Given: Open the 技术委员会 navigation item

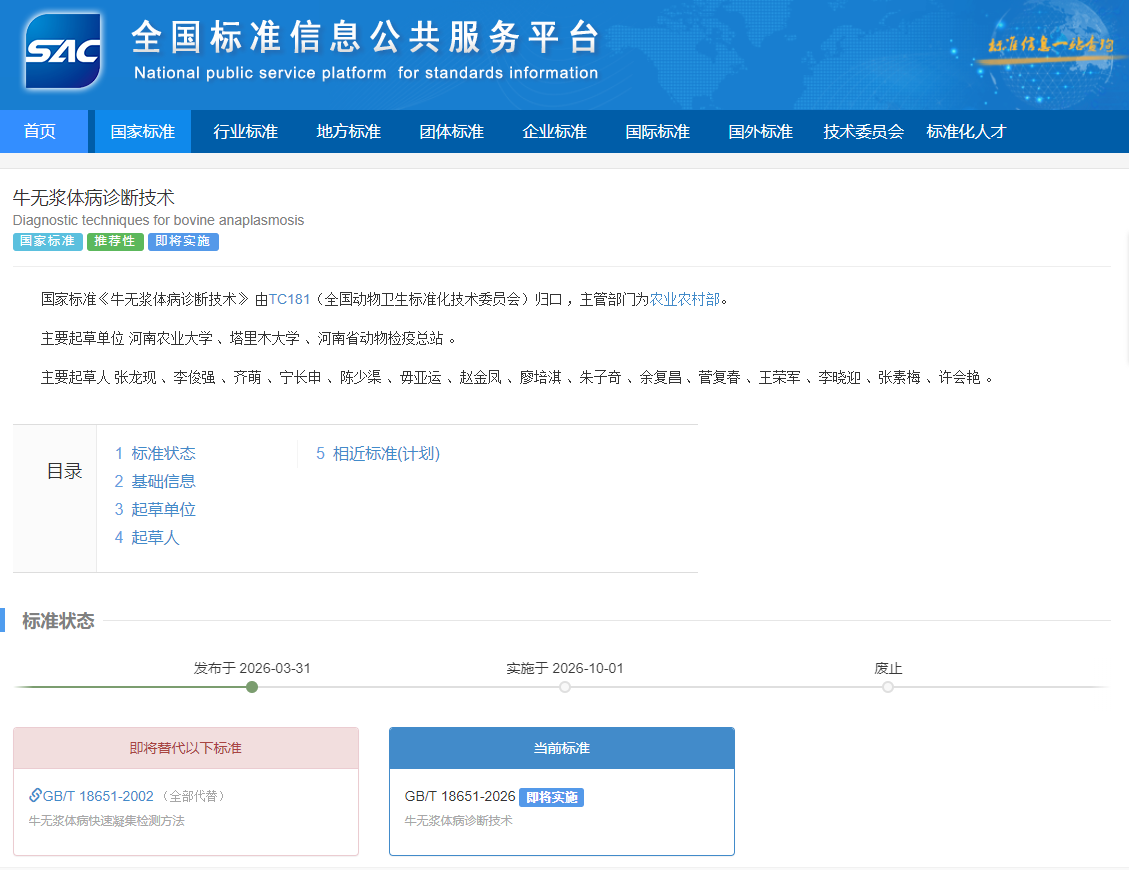Looking at the screenshot, I should 863,132.
